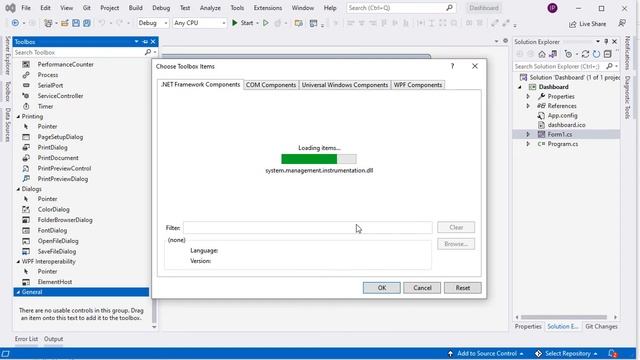Switch to COM Components tab
The image size is (640, 360).
[x=271, y=85]
